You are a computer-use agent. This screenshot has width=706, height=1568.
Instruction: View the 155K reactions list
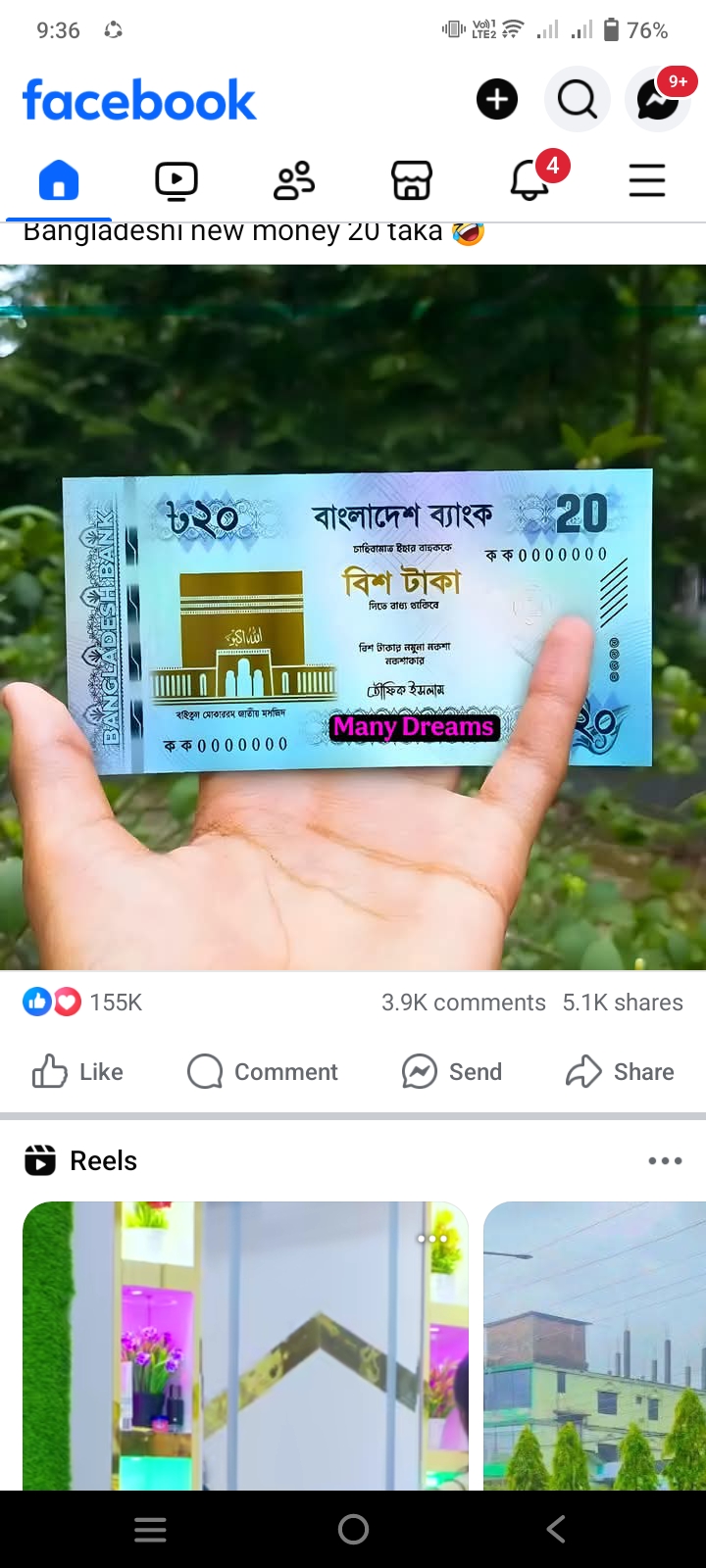(x=83, y=1002)
